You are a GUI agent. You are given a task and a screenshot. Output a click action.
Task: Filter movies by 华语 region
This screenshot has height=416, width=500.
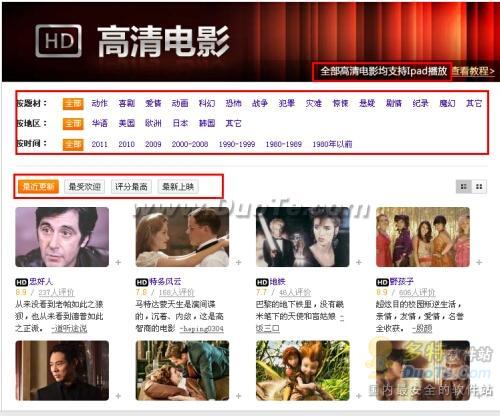point(100,123)
